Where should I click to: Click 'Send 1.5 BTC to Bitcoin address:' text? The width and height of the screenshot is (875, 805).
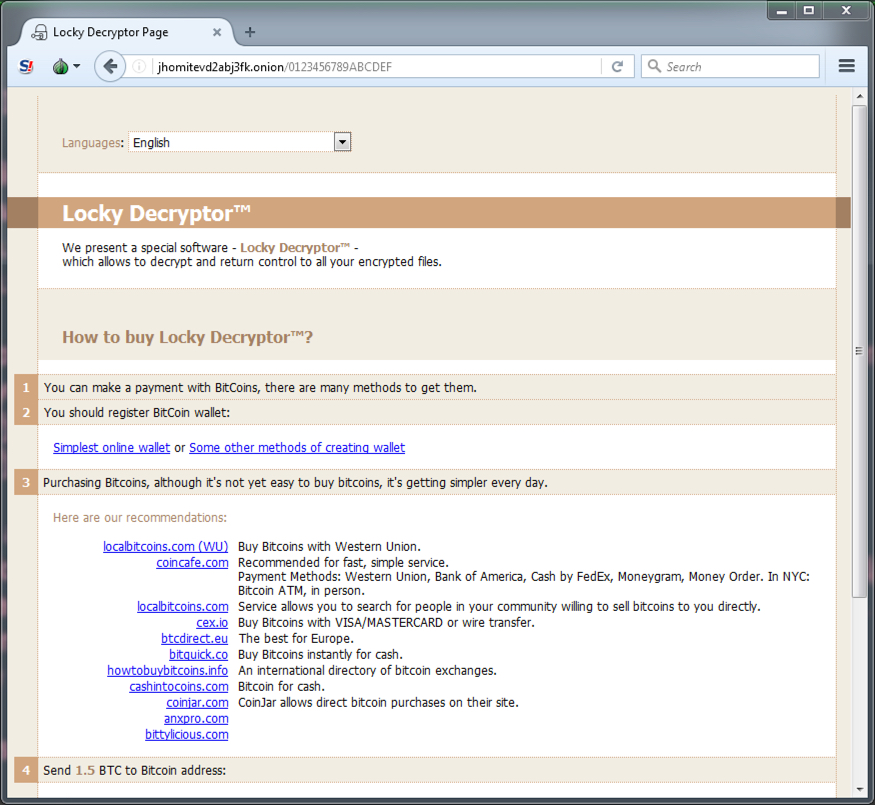134,770
